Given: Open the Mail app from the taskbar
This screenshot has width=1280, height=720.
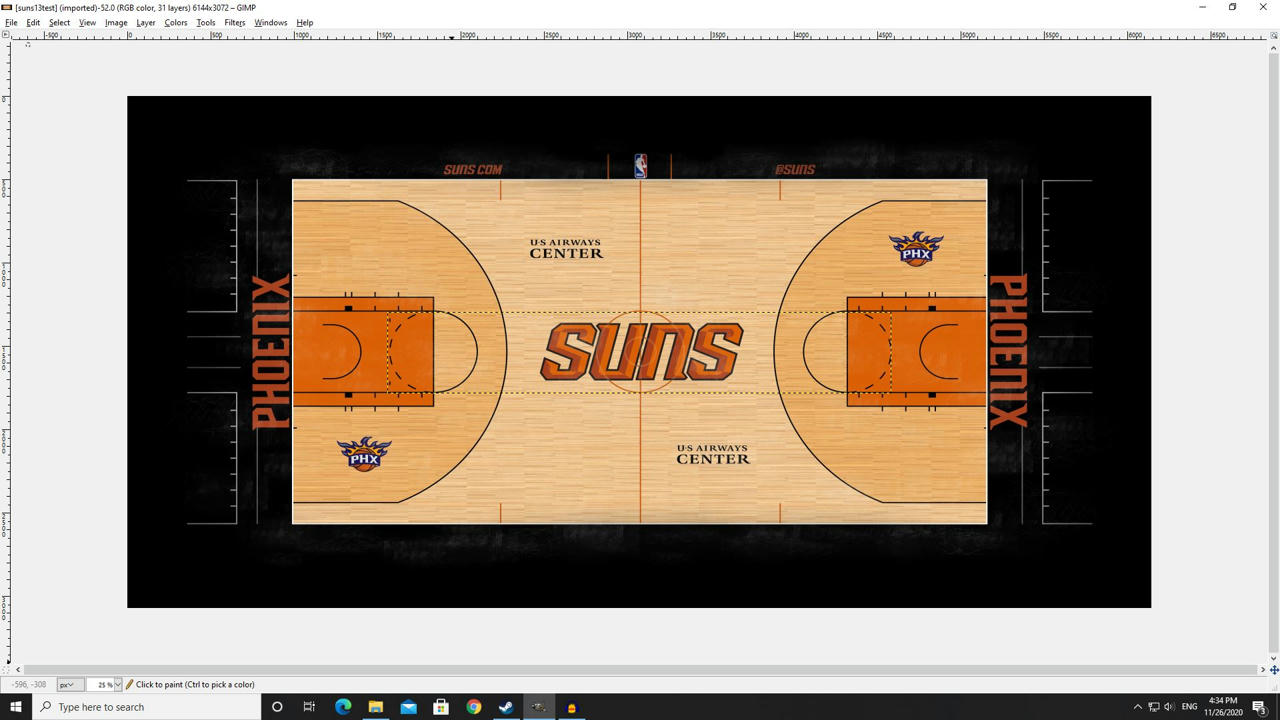Looking at the screenshot, I should click(x=408, y=707).
